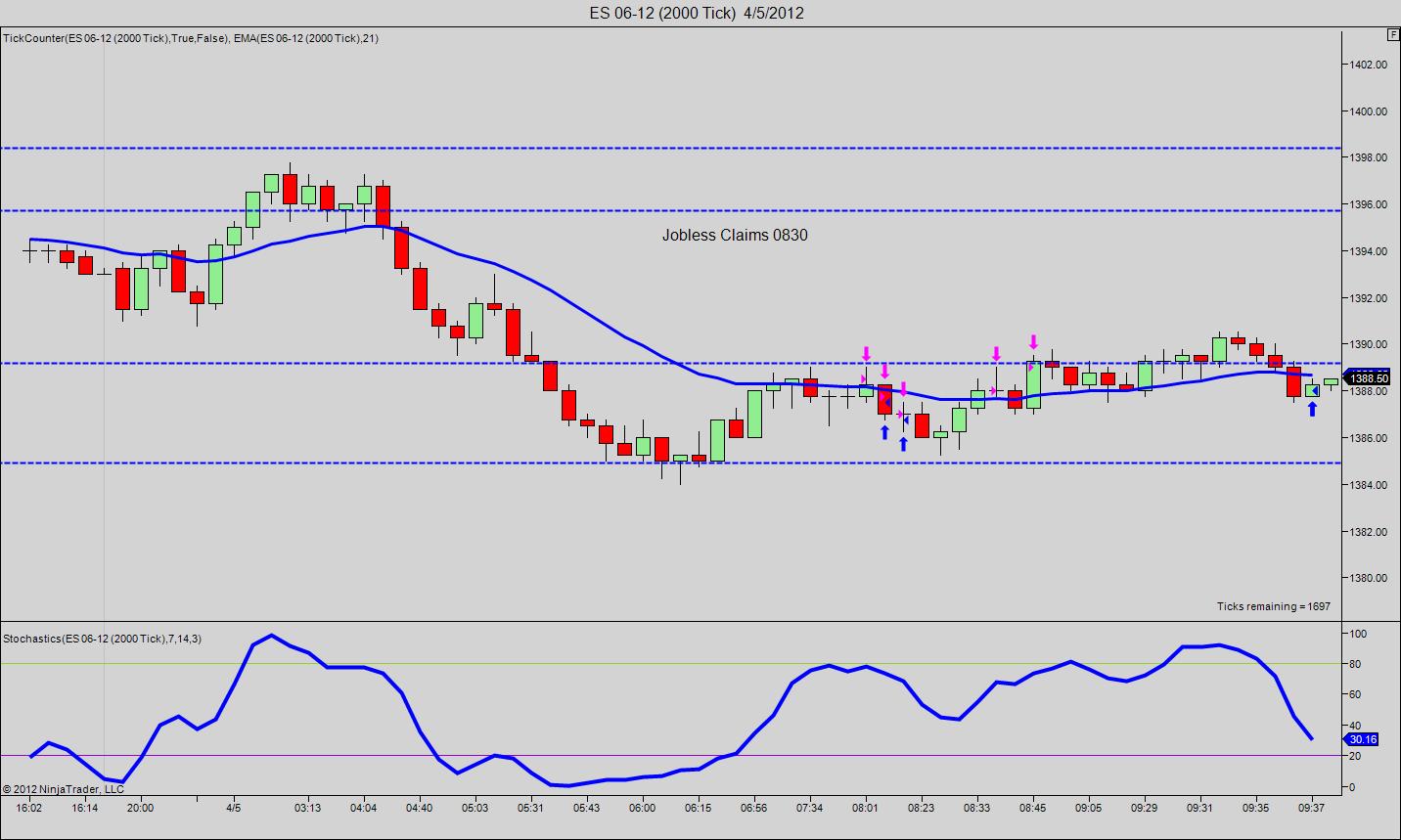The width and height of the screenshot is (1401, 840).
Task: Click the 06:00 time axis label
Action: [x=643, y=808]
